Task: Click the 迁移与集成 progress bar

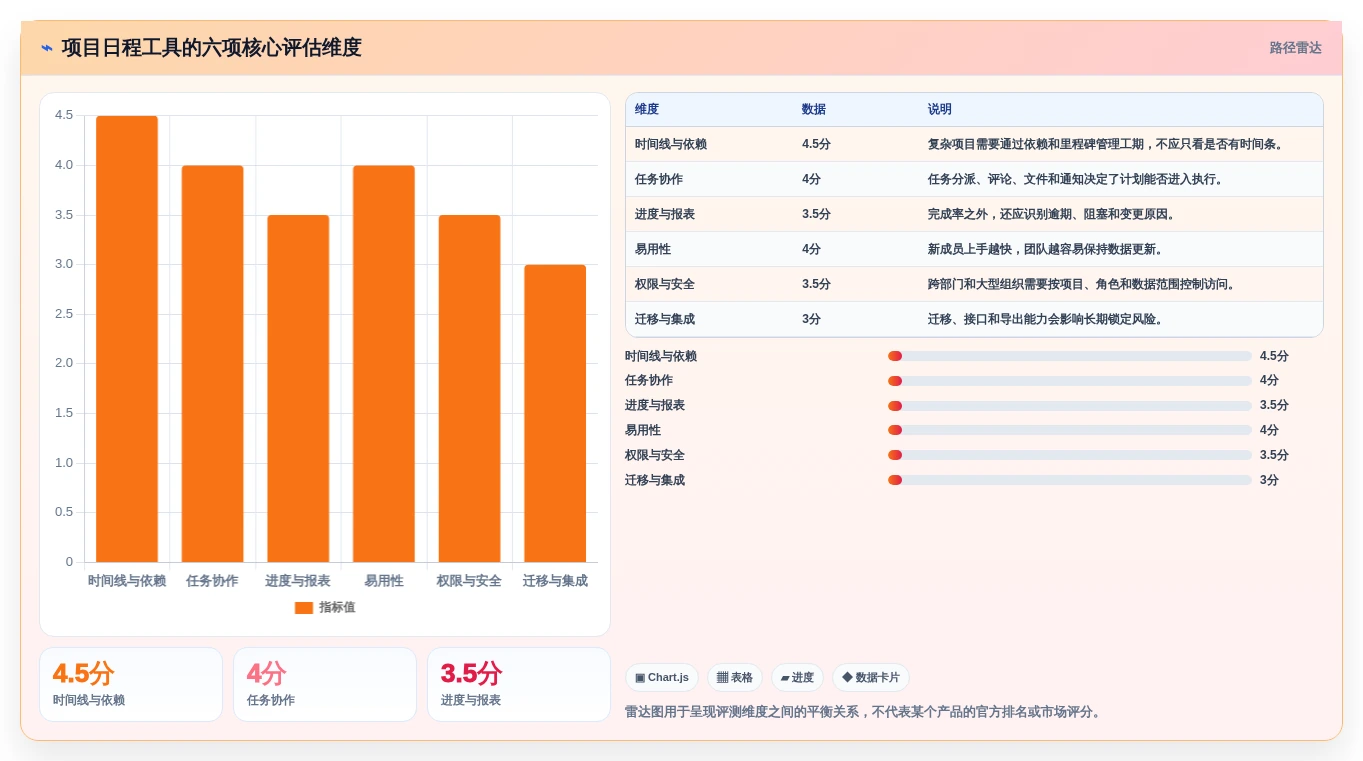Action: (x=1069, y=480)
